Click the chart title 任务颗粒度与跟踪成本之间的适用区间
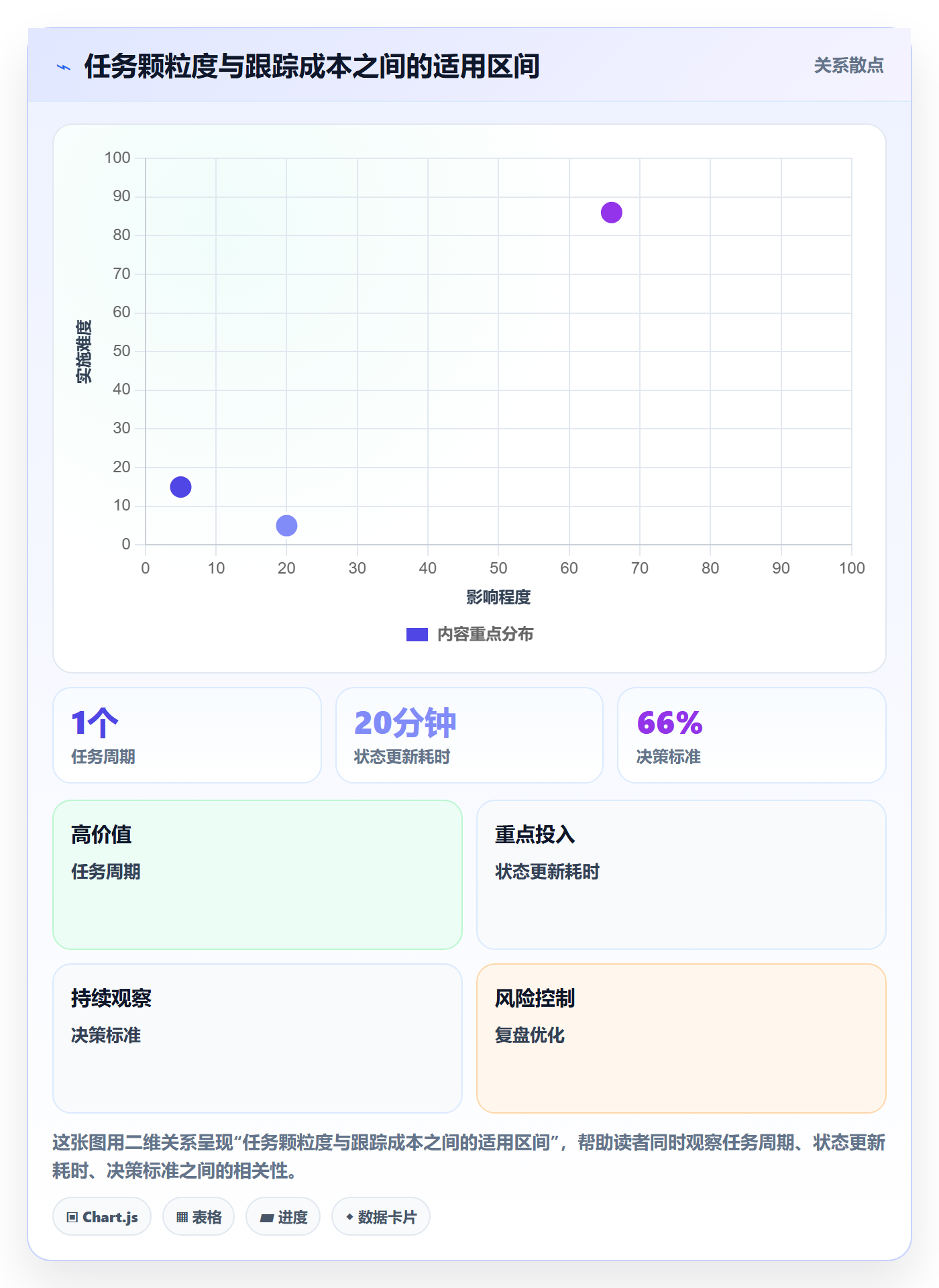 pos(312,66)
